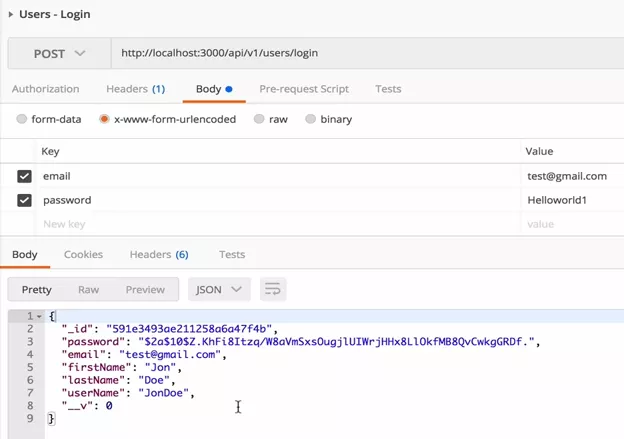Open the Pre-request Script tab
Viewport: 624px width, 439px height.
point(304,89)
